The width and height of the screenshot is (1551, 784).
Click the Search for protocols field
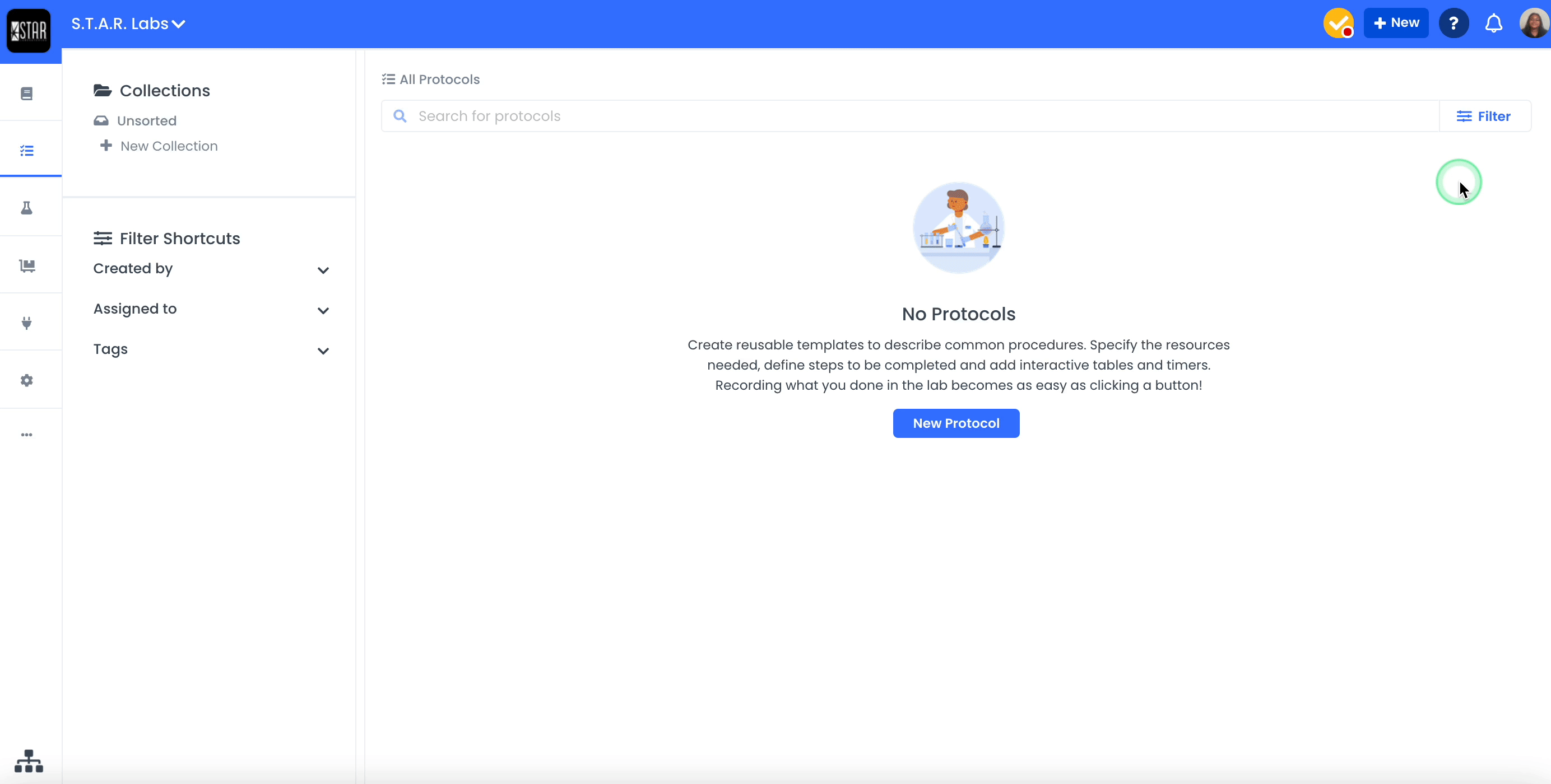click(903, 116)
